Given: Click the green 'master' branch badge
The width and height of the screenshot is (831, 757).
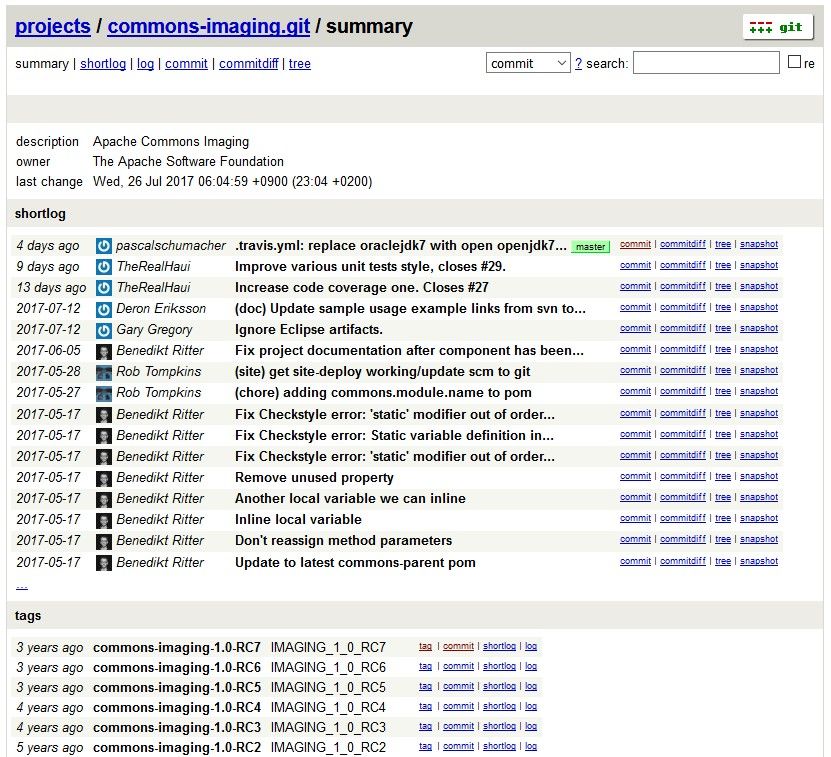Looking at the screenshot, I should 590,245.
